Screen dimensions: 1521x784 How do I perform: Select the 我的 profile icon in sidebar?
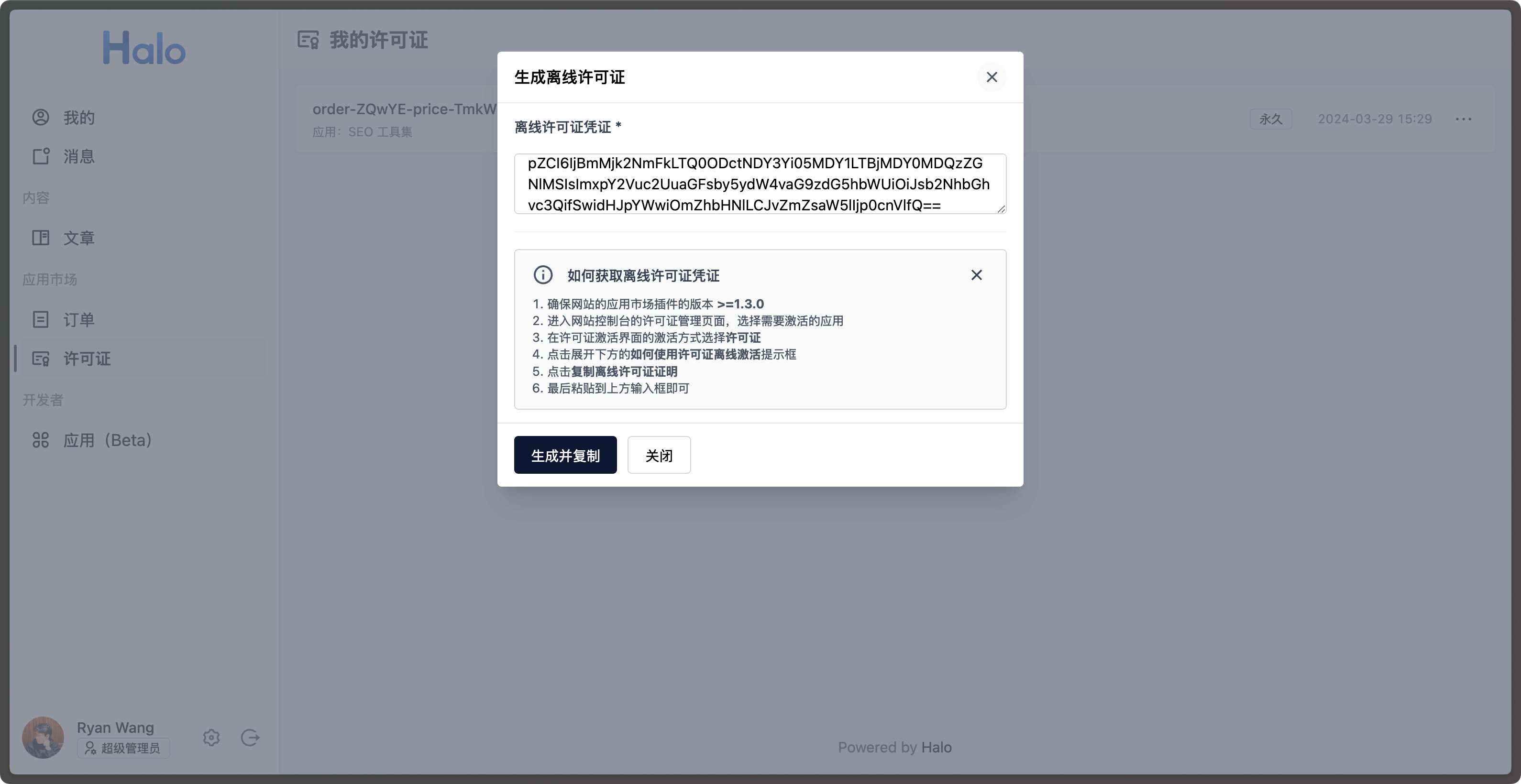click(x=40, y=117)
